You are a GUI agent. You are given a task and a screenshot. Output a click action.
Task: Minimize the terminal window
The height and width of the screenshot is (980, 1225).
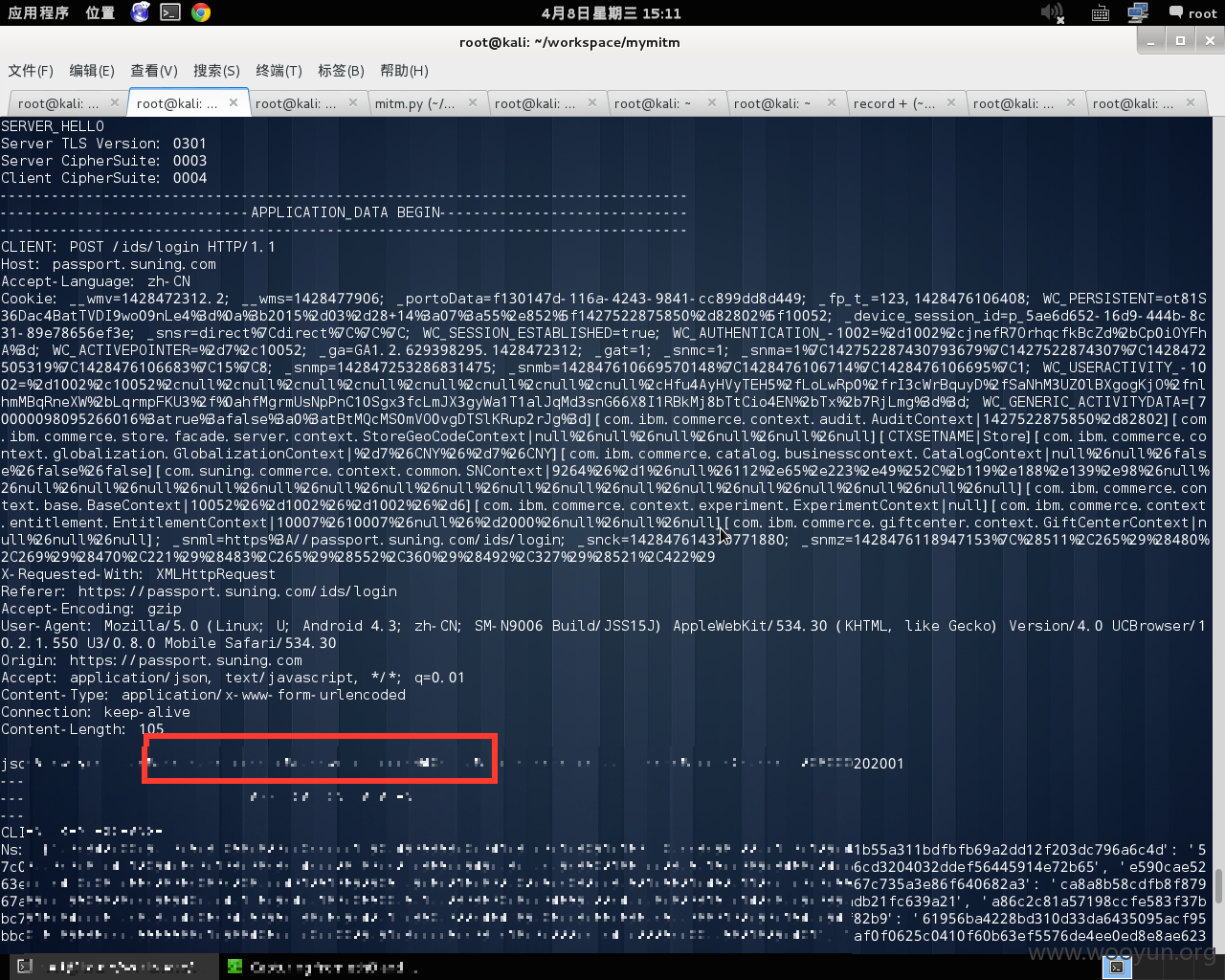1151,40
